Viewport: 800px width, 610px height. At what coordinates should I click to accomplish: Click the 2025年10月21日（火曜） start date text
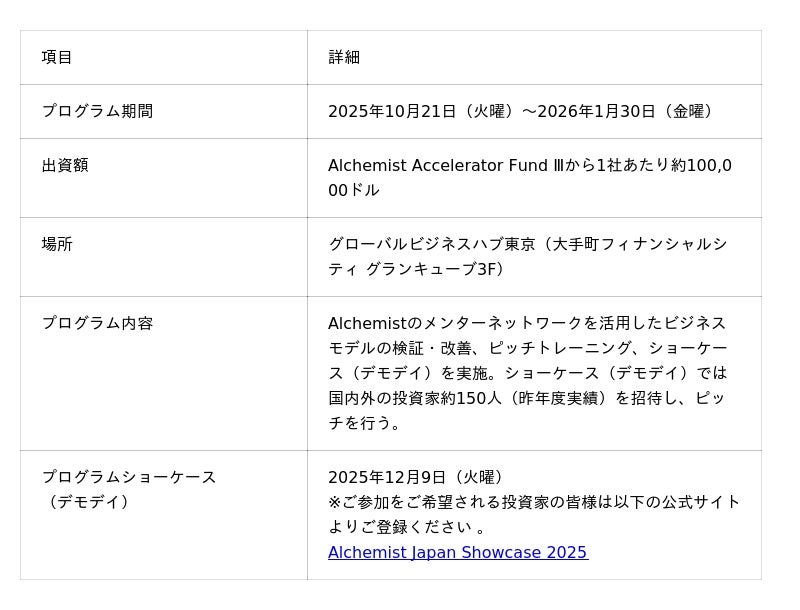[x=424, y=111]
